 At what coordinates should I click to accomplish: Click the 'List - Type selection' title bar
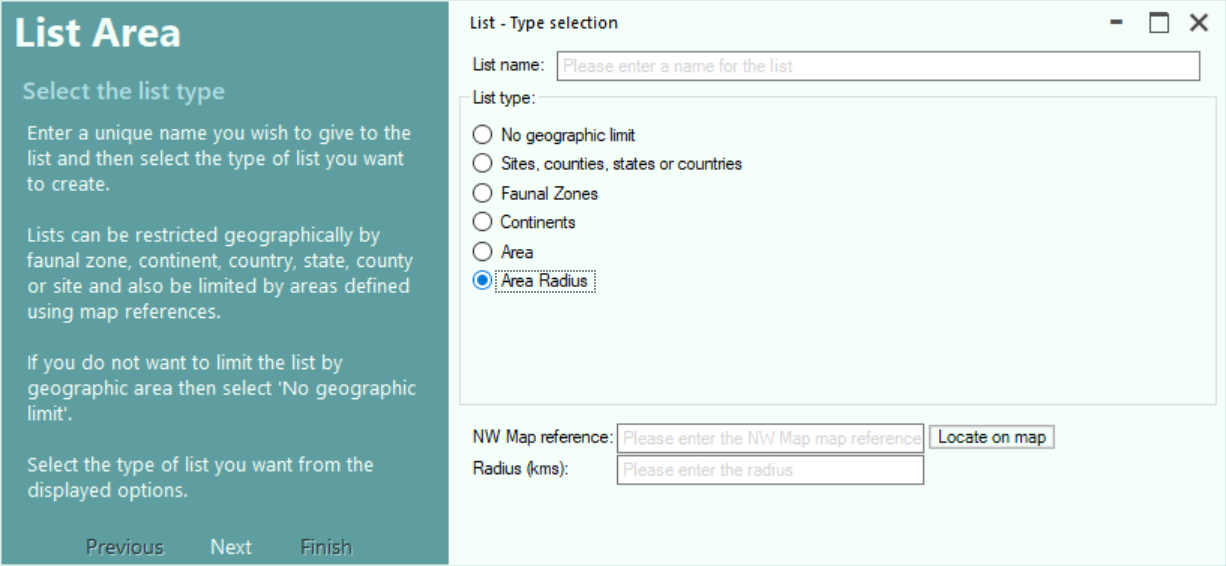pyautogui.click(x=545, y=23)
